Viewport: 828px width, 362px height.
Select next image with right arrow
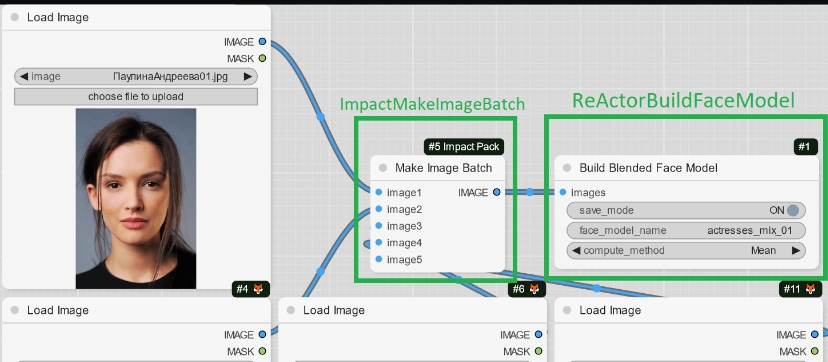tap(248, 77)
